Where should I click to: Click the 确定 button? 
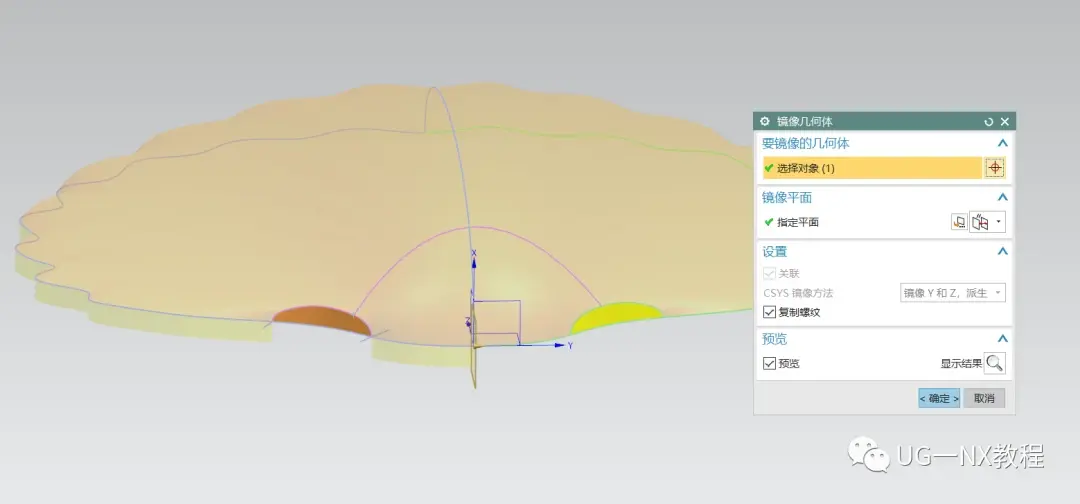pyautogui.click(x=939, y=398)
